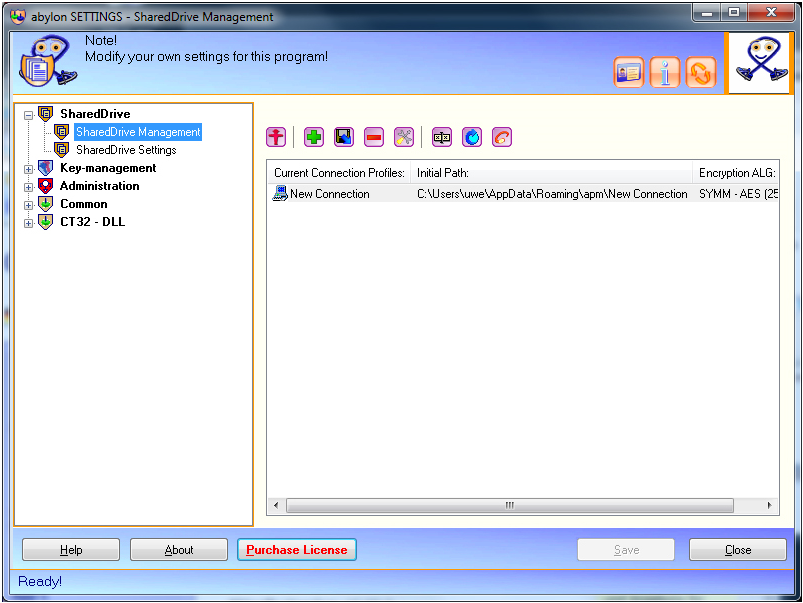Image resolution: width=803 pixels, height=603 pixels.
Task: Click the scrollbar left arrow
Action: click(x=276, y=505)
